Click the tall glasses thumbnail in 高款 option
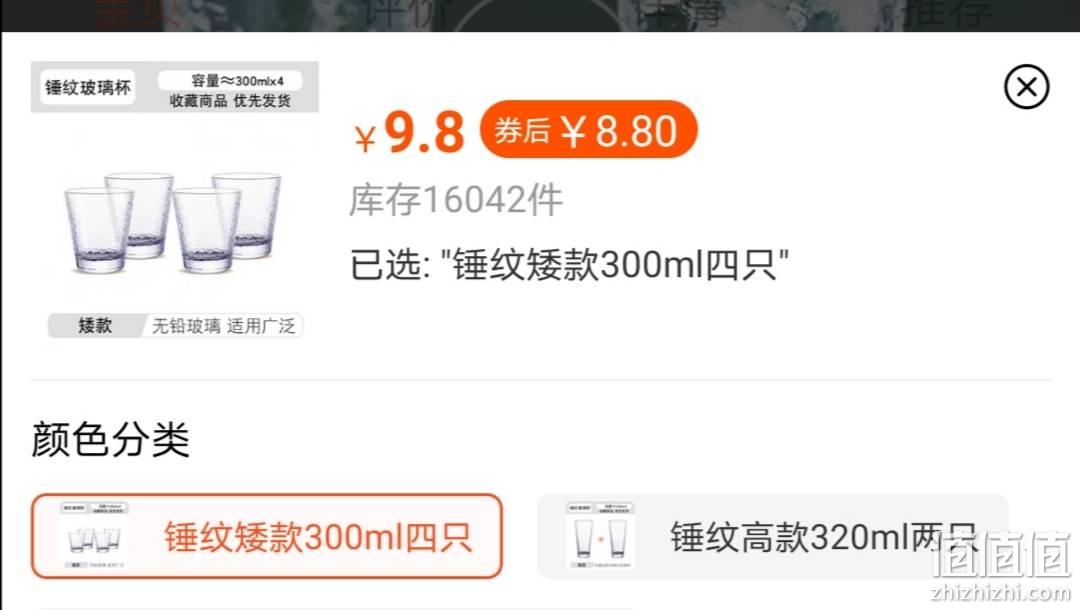 click(600, 536)
